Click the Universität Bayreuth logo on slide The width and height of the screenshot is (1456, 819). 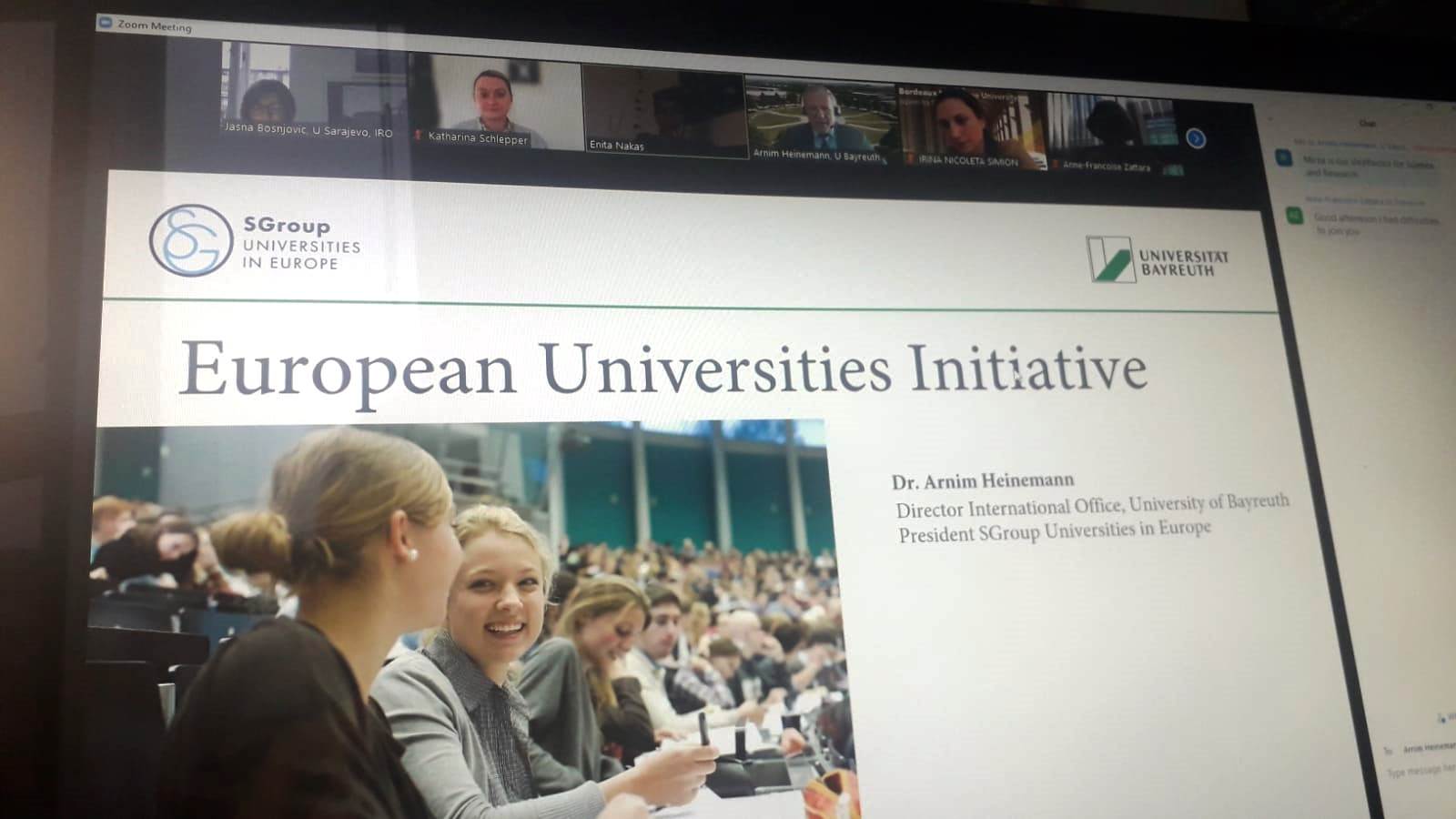point(1109,259)
